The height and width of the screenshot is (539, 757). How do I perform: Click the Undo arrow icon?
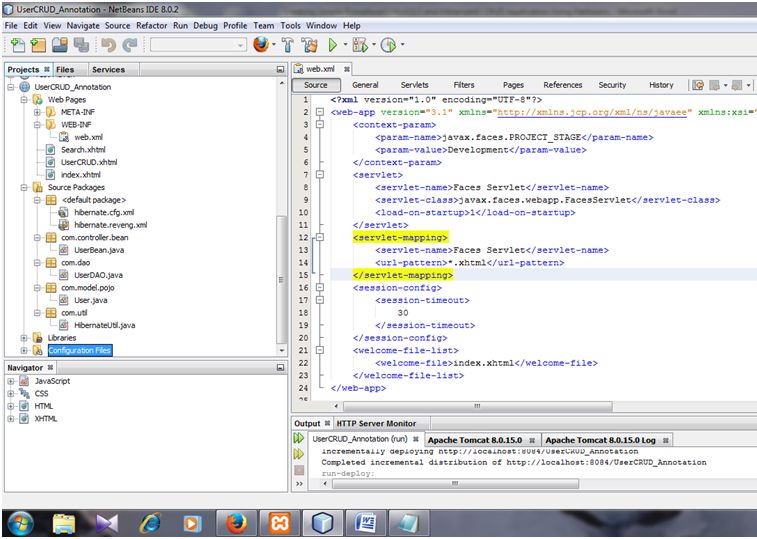[x=108, y=45]
